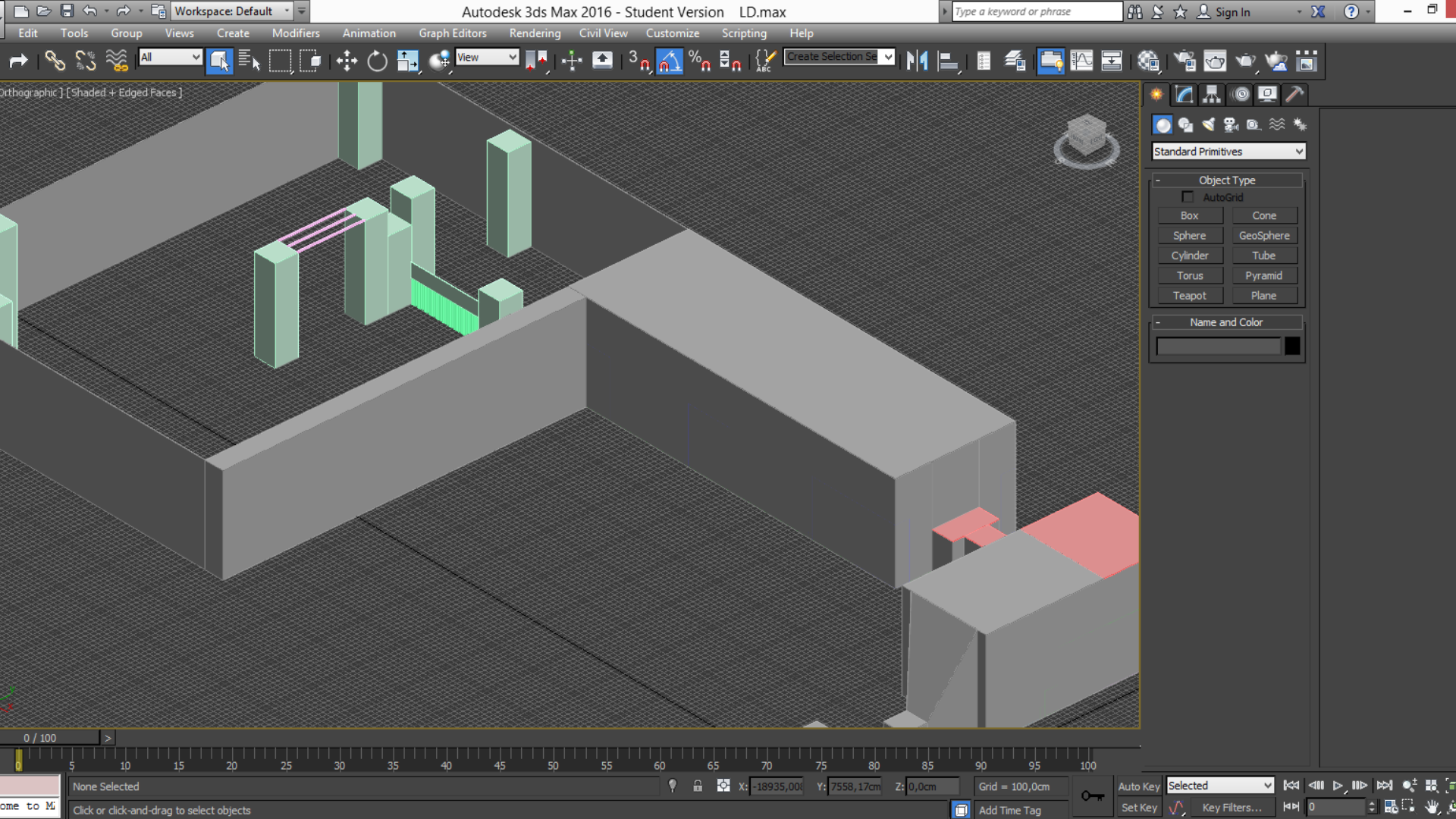Click the 0 / 100 time slider handle
Image resolution: width=1456 pixels, height=819 pixels.
(x=49, y=738)
